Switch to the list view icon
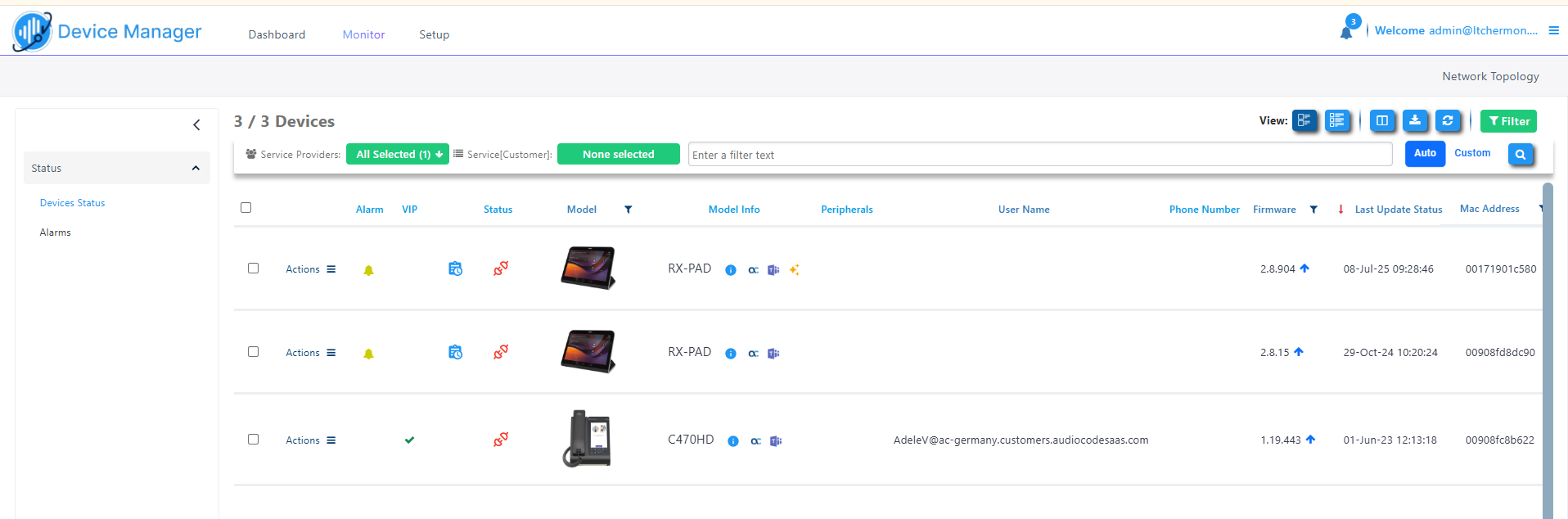1568x519 pixels. (1337, 121)
